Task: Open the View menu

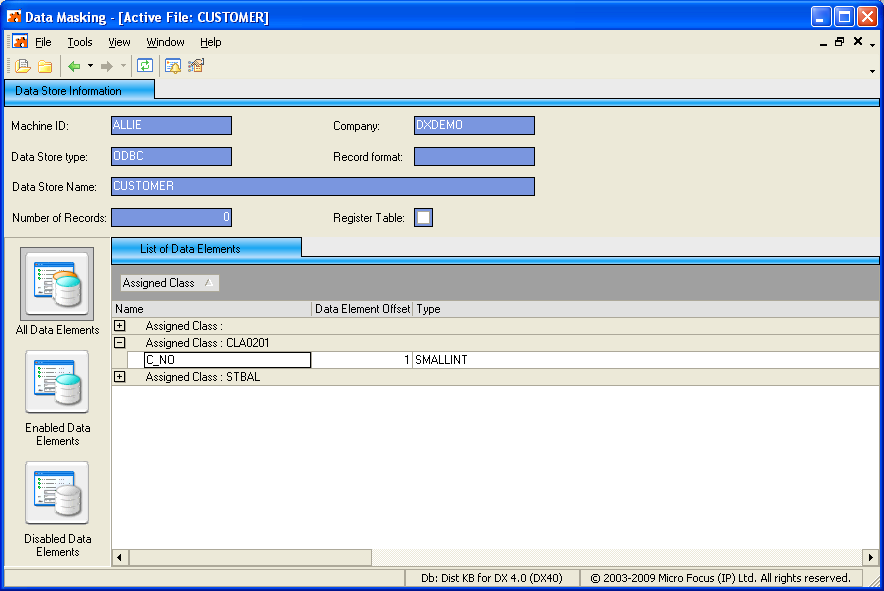Action: pos(119,42)
